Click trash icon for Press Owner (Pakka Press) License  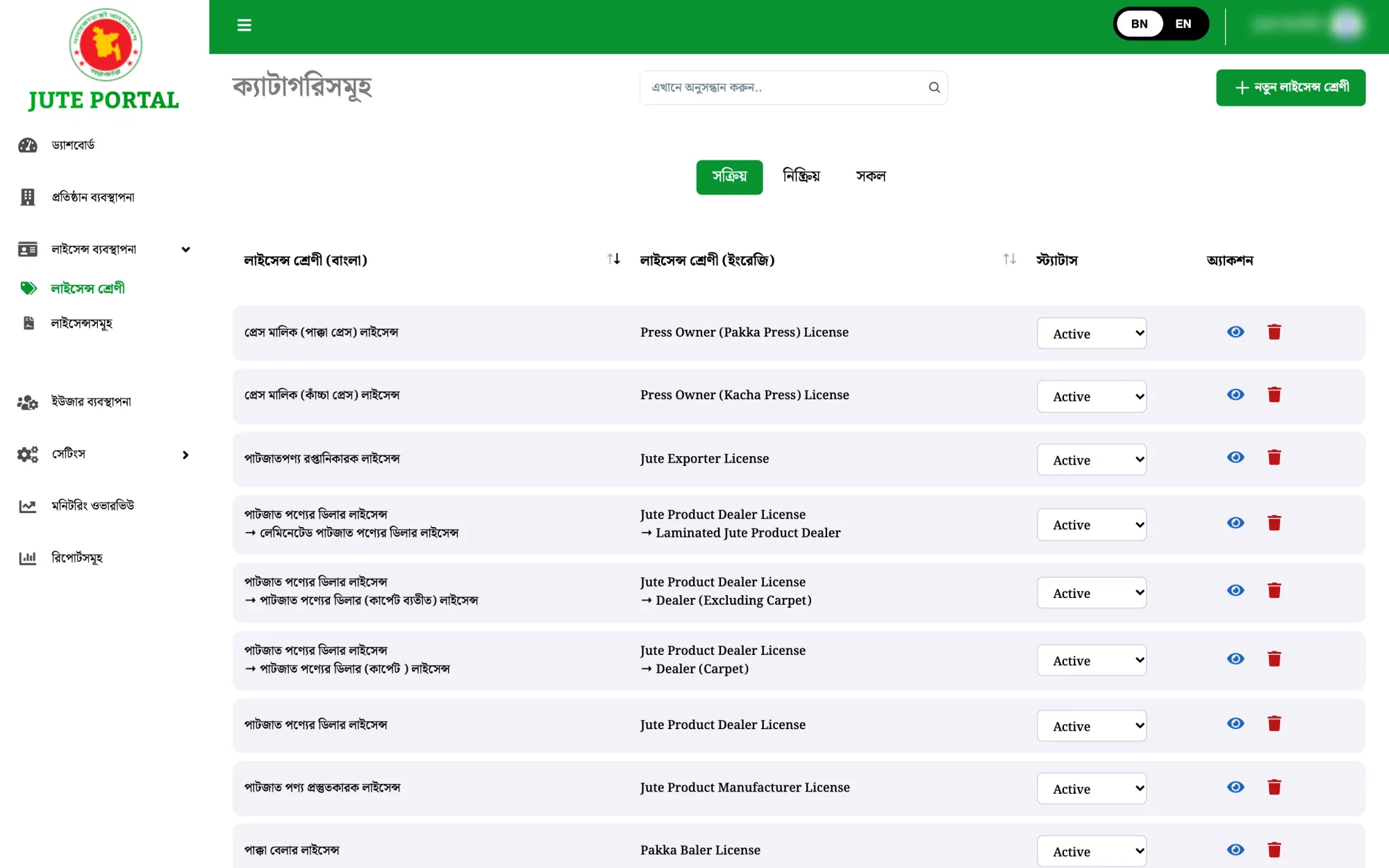1274,332
